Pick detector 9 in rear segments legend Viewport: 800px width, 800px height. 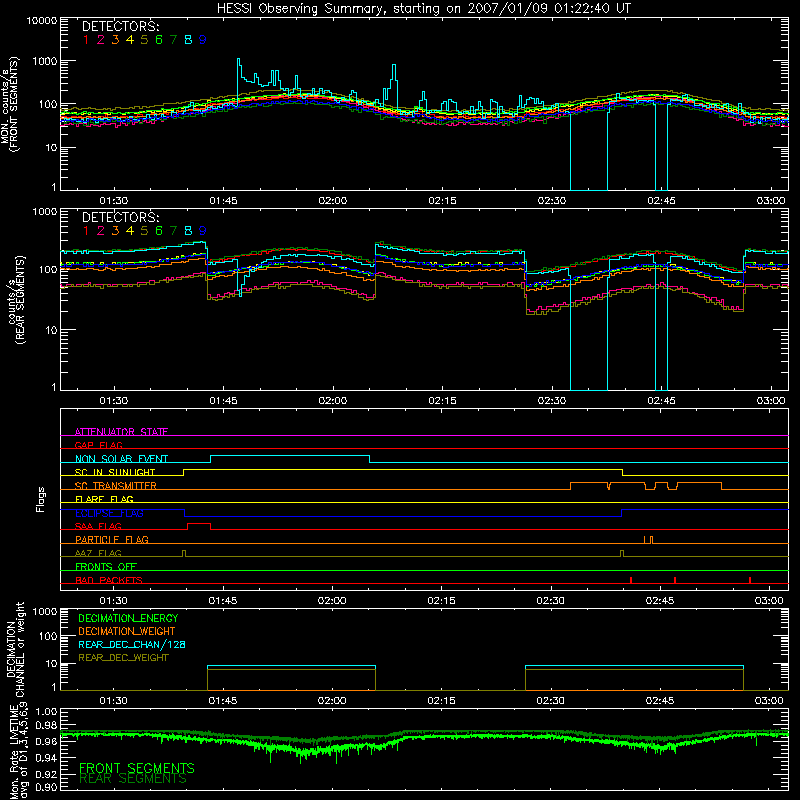coord(203,231)
